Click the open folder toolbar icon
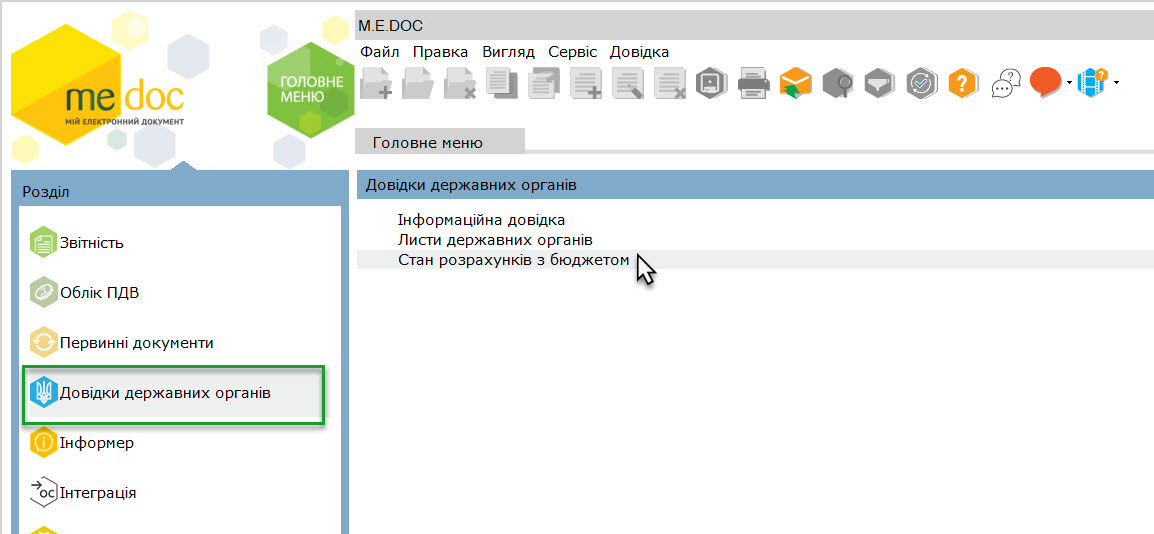 (418, 82)
